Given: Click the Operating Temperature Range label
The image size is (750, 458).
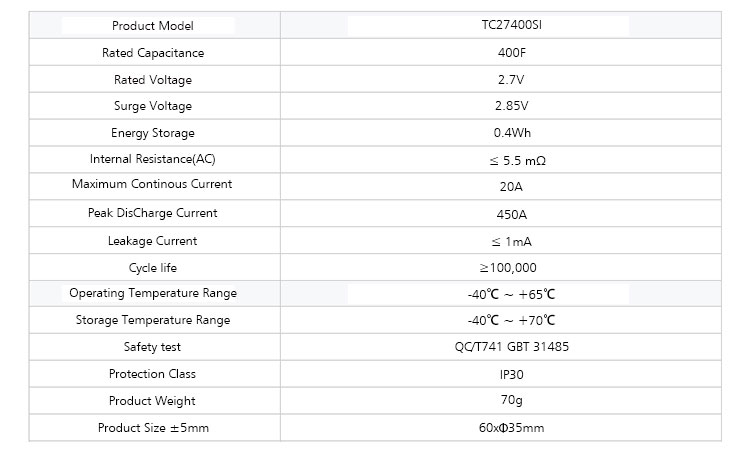Looking at the screenshot, I should click(153, 293).
